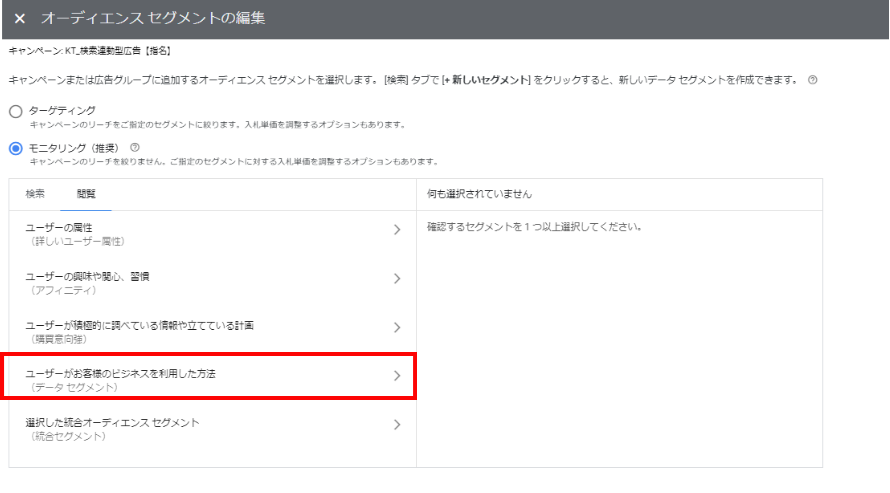Click the 何も選択されていません panel header
Viewport: 890px width, 493px height.
(478, 194)
